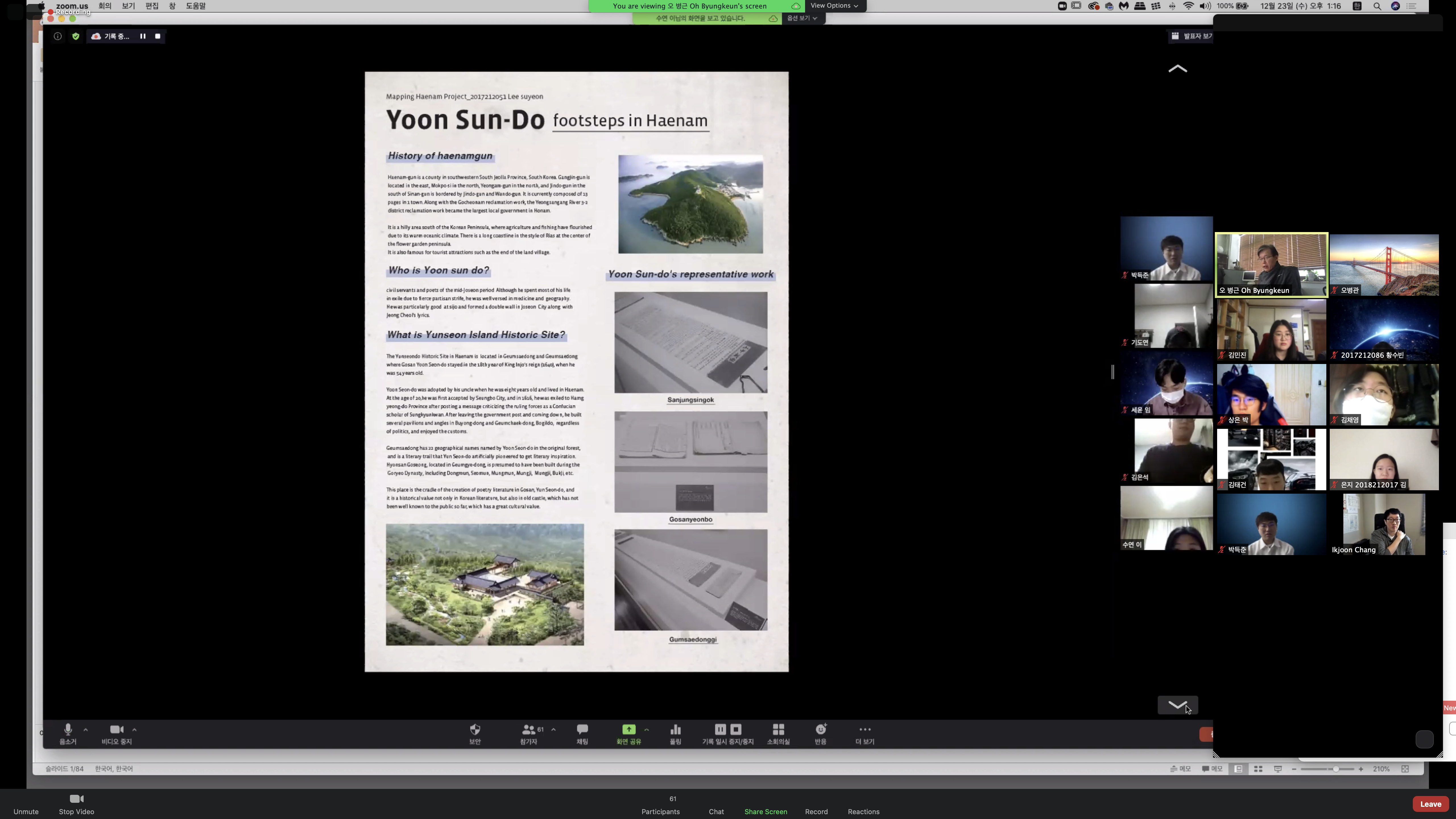Toggle Stop Video in the outer Zoom bar
The height and width of the screenshot is (819, 1456).
coord(76,805)
